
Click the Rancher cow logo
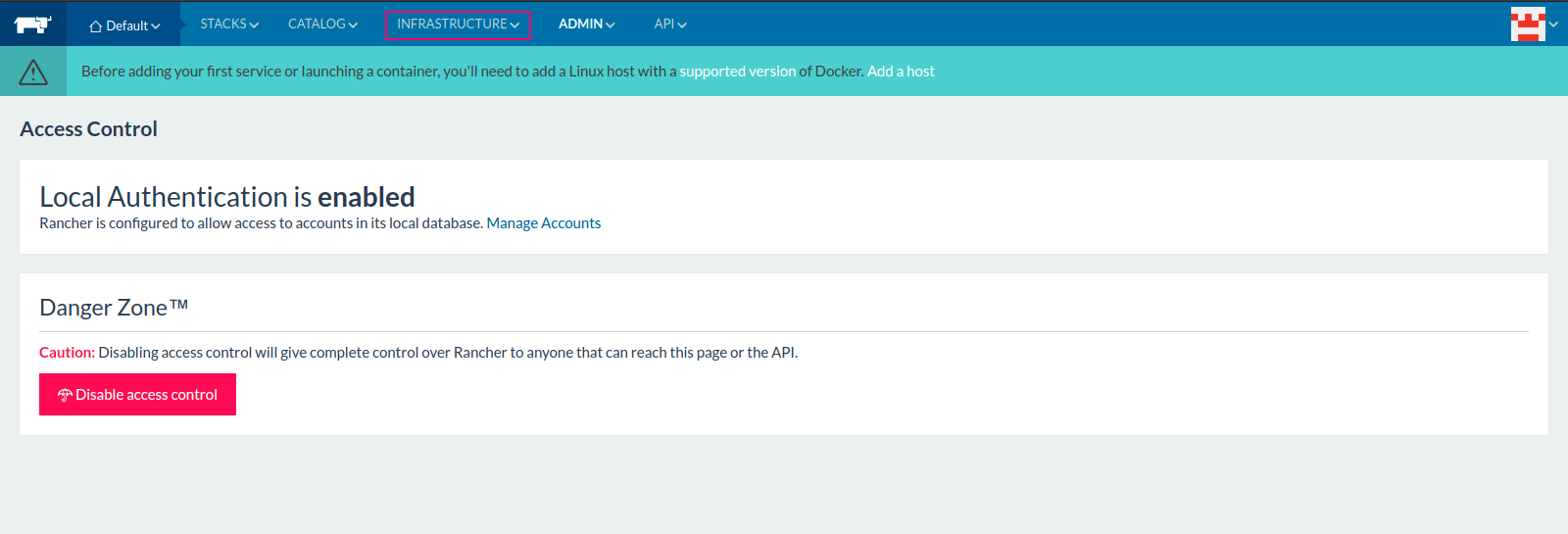tap(32, 24)
